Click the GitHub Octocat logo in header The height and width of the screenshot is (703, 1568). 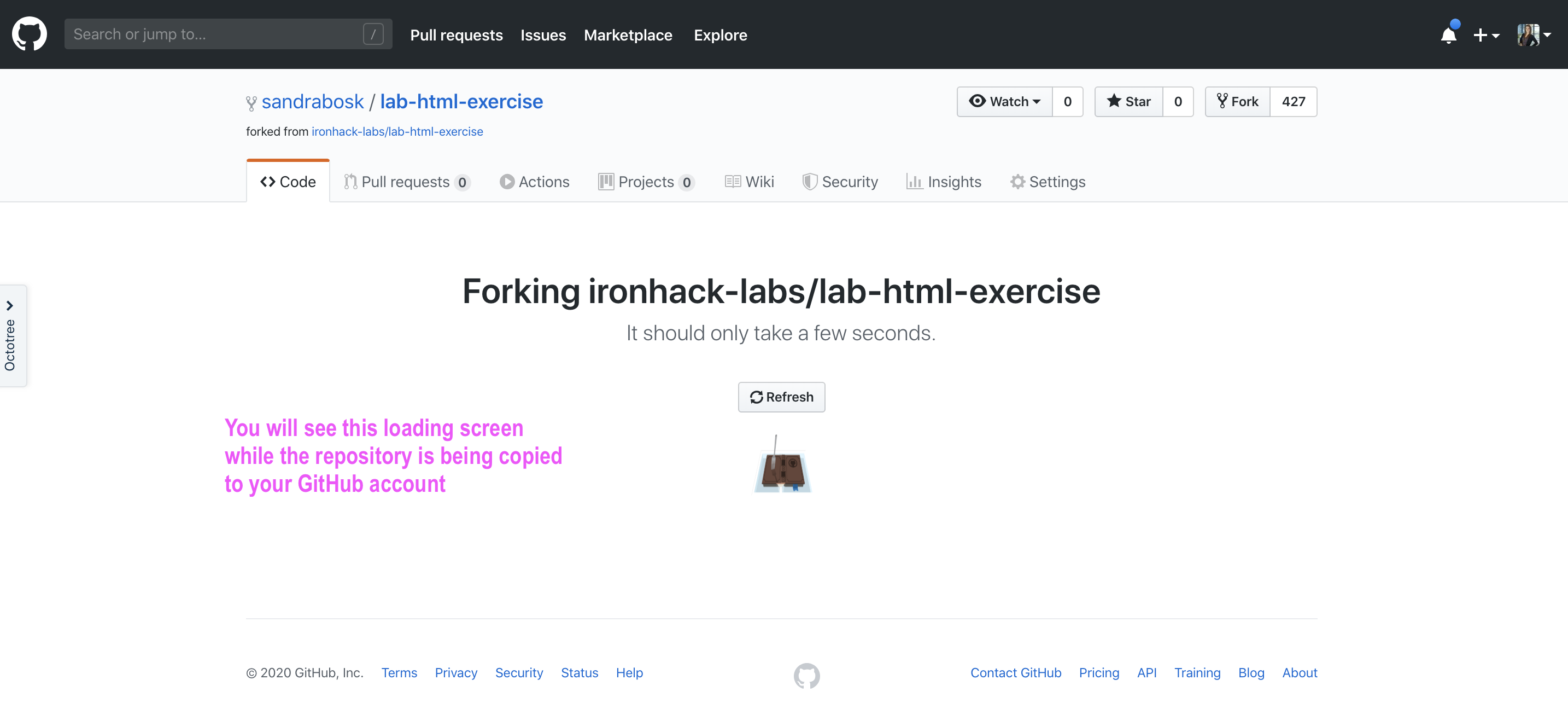pos(29,34)
